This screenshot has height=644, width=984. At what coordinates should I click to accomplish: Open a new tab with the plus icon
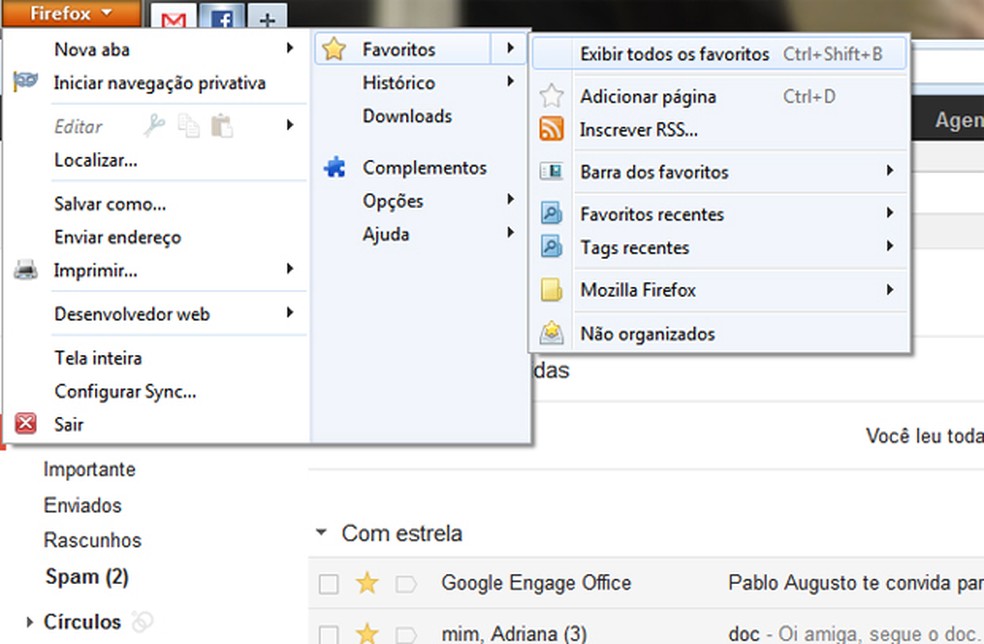point(266,17)
